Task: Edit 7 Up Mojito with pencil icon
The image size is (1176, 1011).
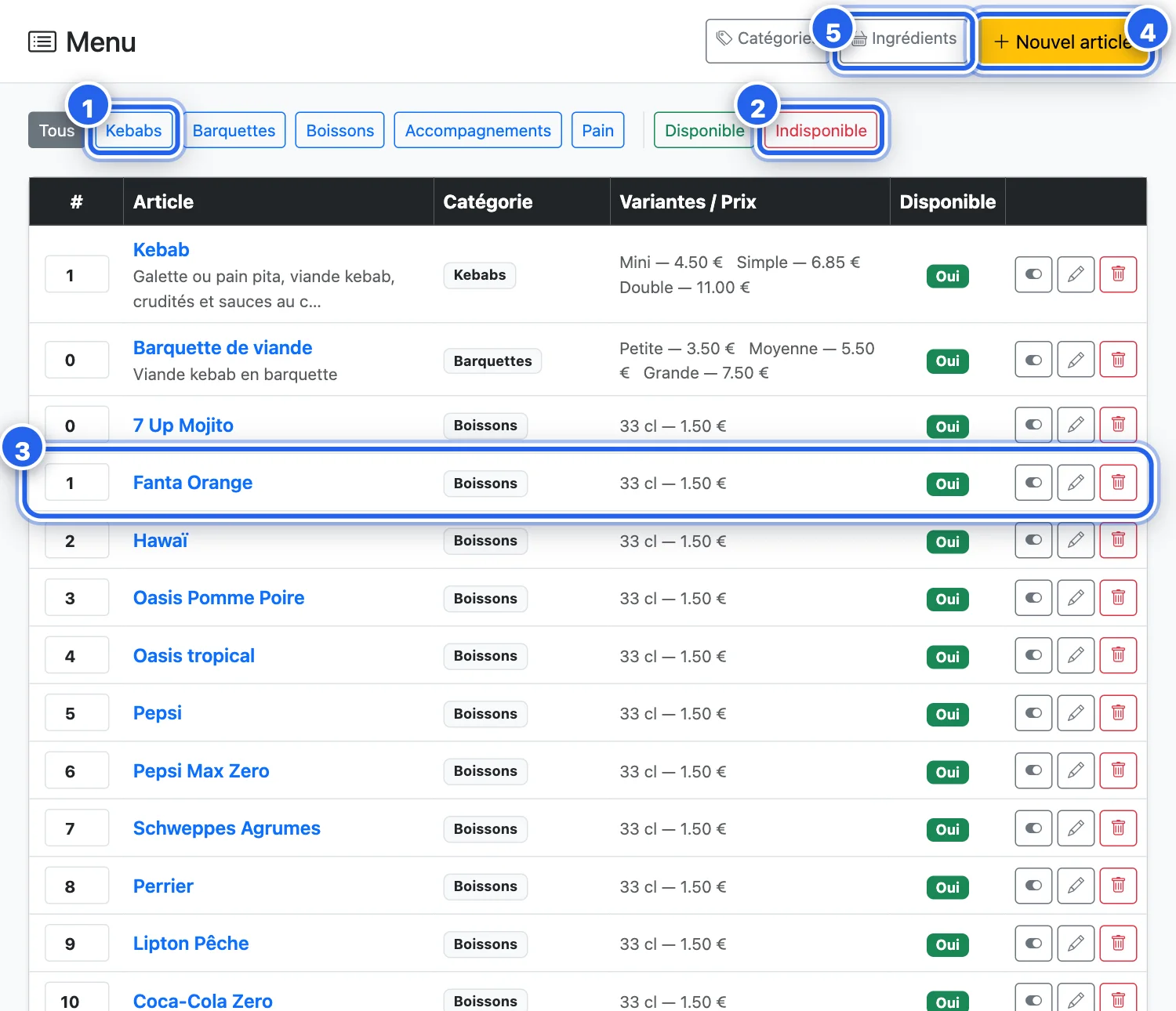Action: pos(1076,425)
